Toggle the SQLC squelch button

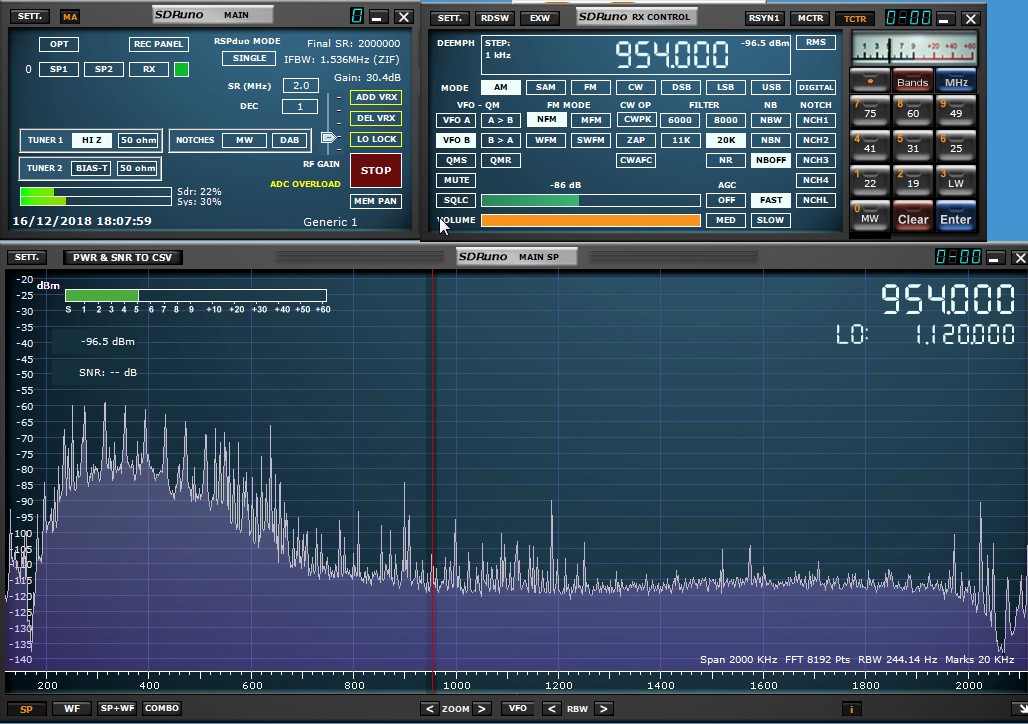tap(456, 200)
